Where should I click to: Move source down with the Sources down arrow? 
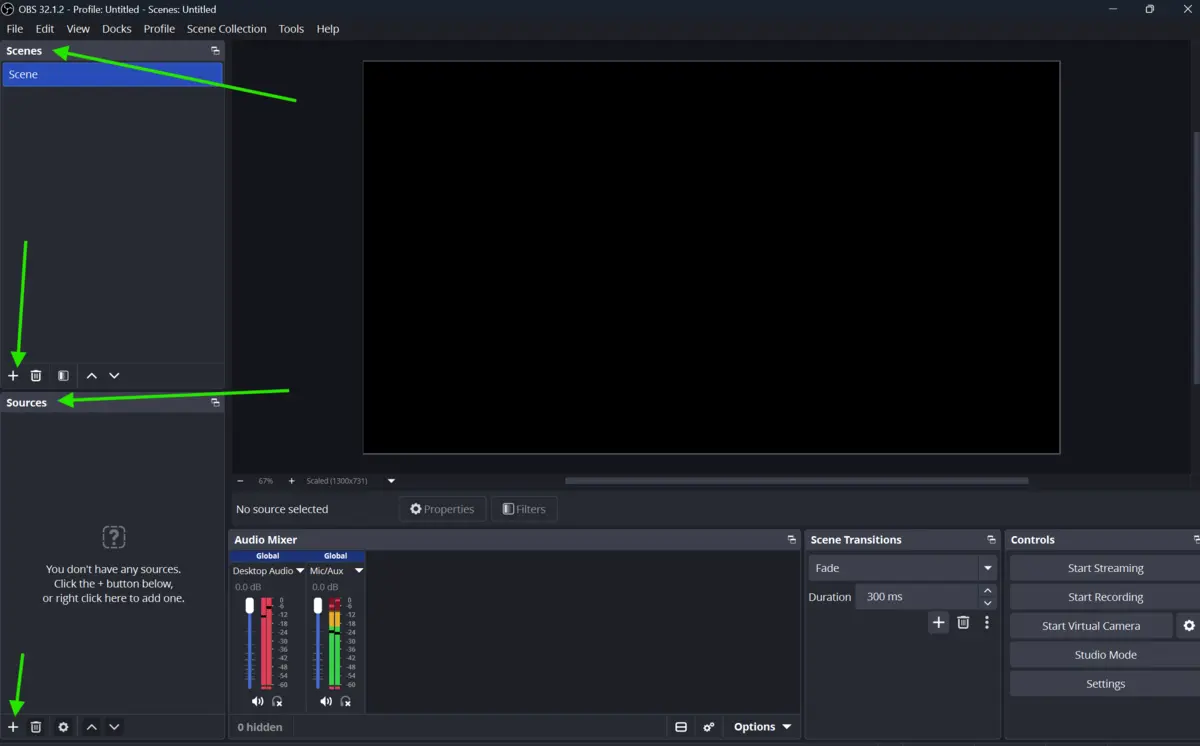click(114, 727)
